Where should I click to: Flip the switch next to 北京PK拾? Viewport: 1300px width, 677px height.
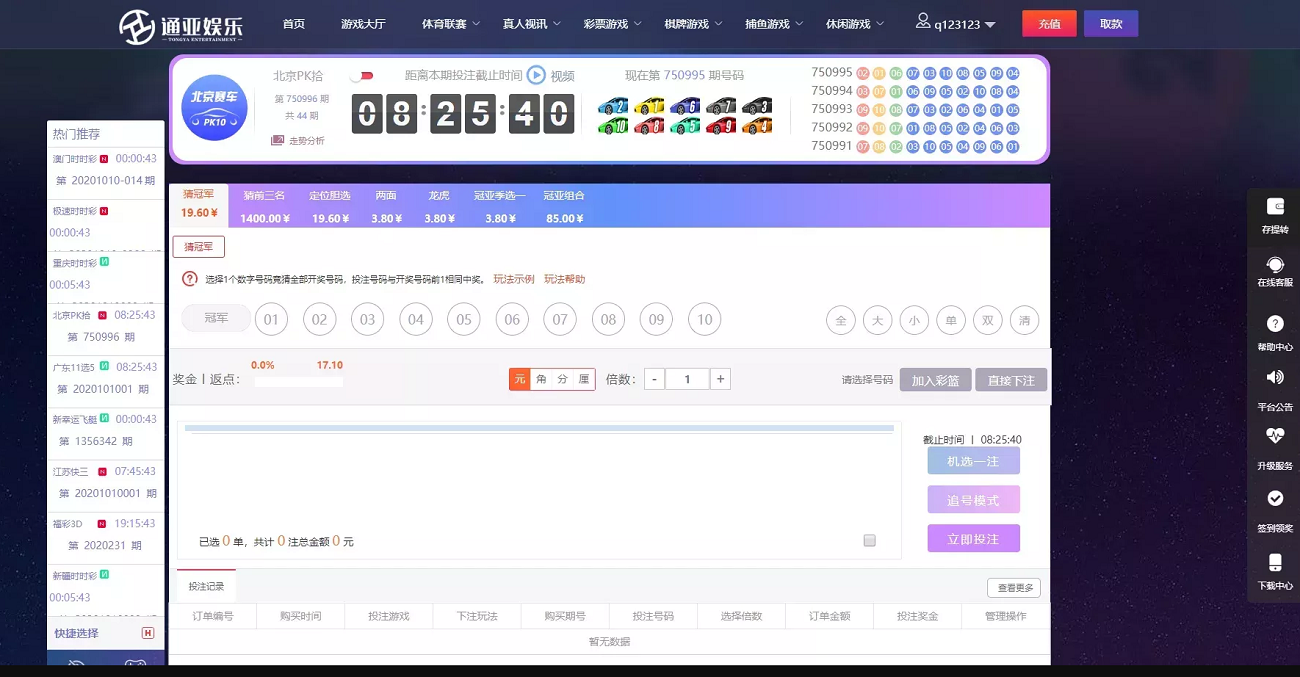point(363,74)
